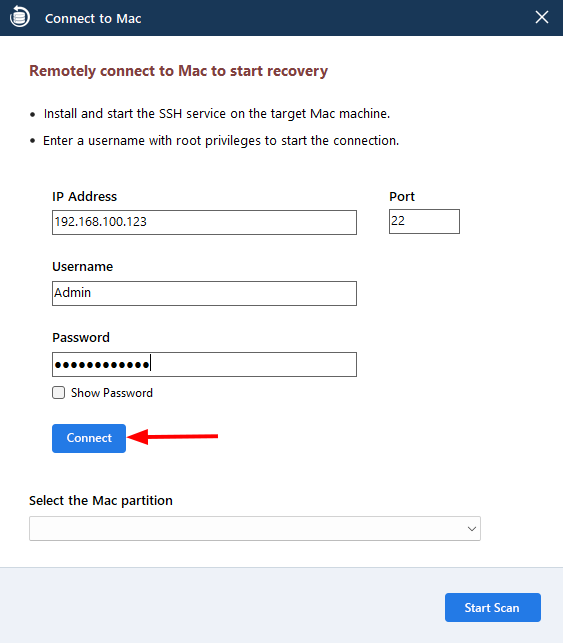Focus the Username field containing Admin
This screenshot has height=643, width=563.
(x=204, y=293)
